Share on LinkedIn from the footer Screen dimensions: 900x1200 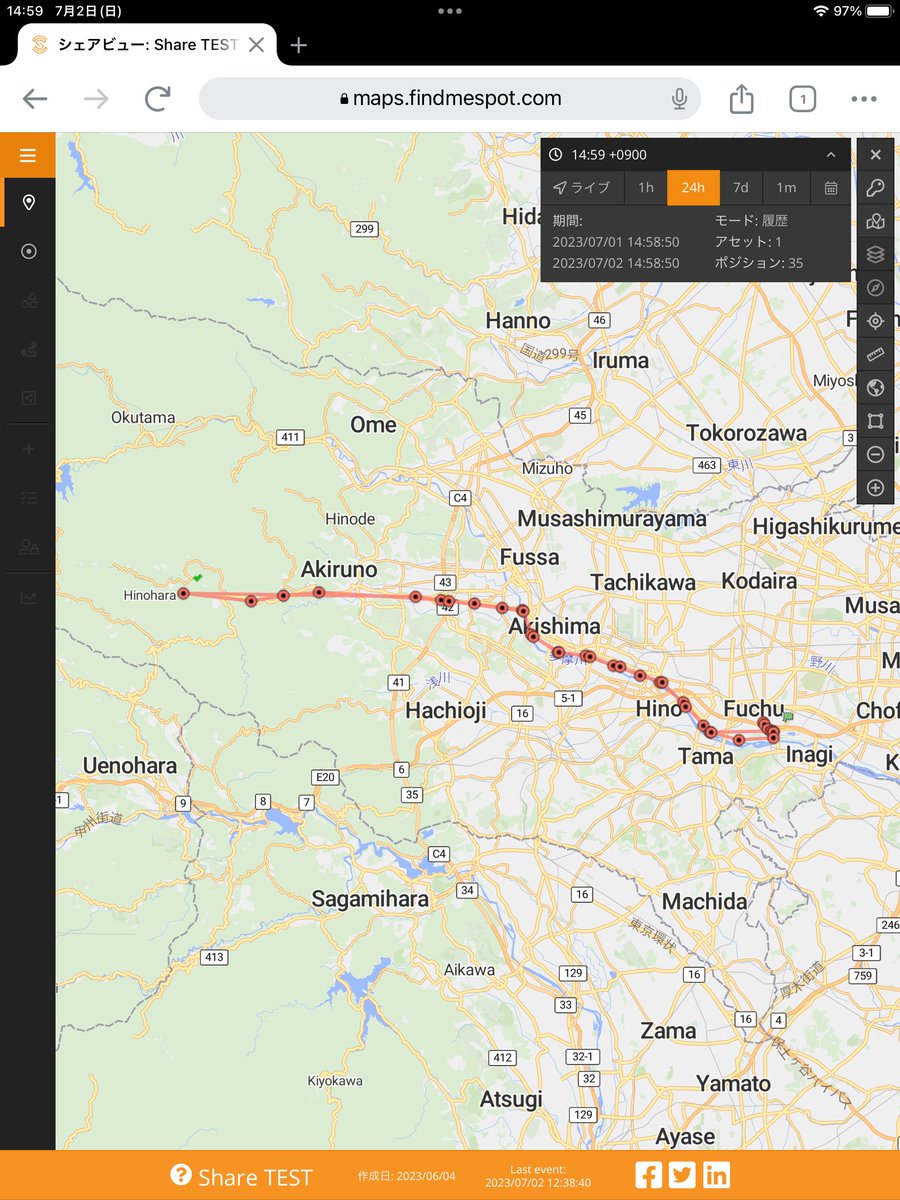pos(716,1174)
